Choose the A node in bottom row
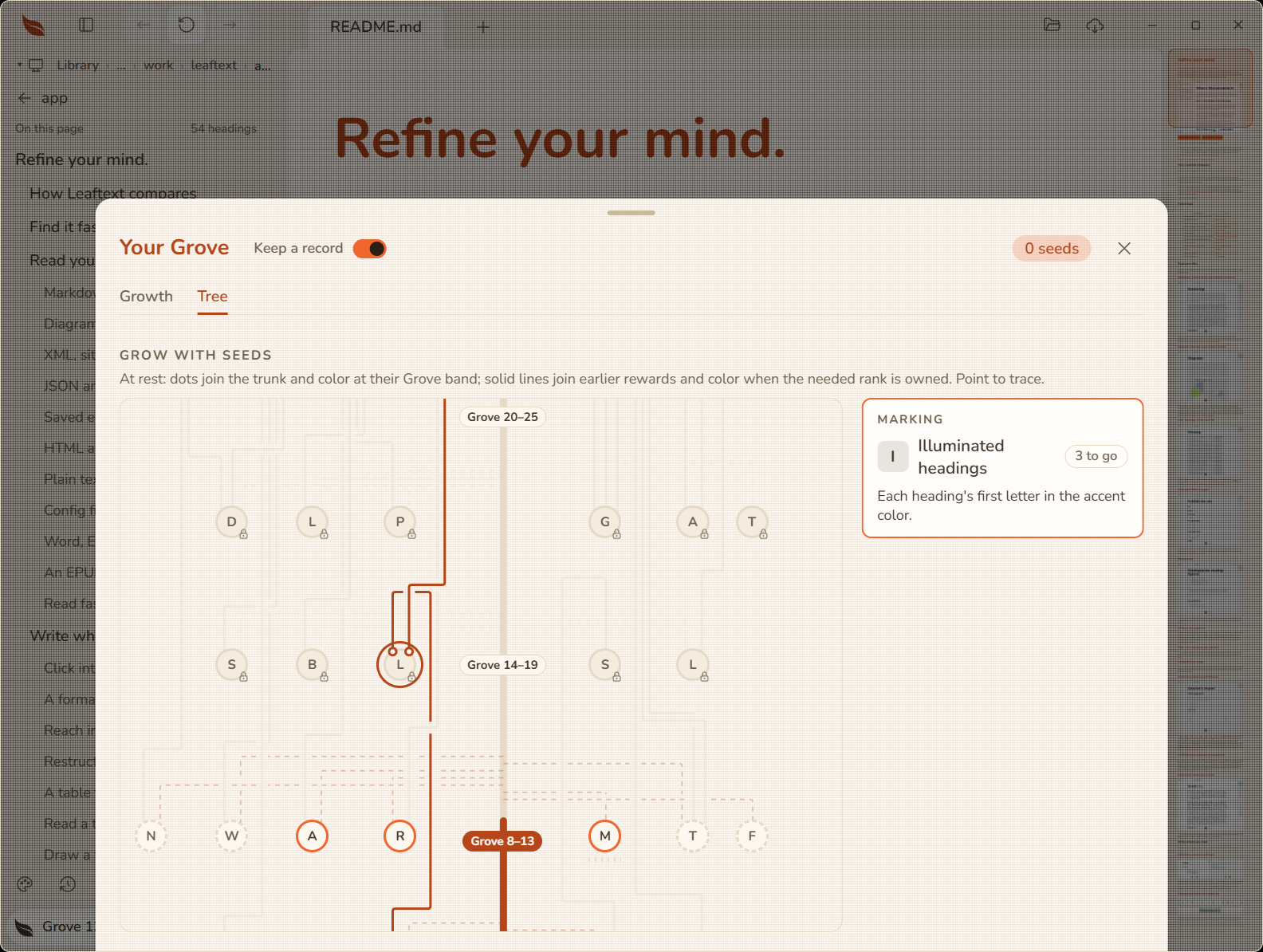 point(312,836)
